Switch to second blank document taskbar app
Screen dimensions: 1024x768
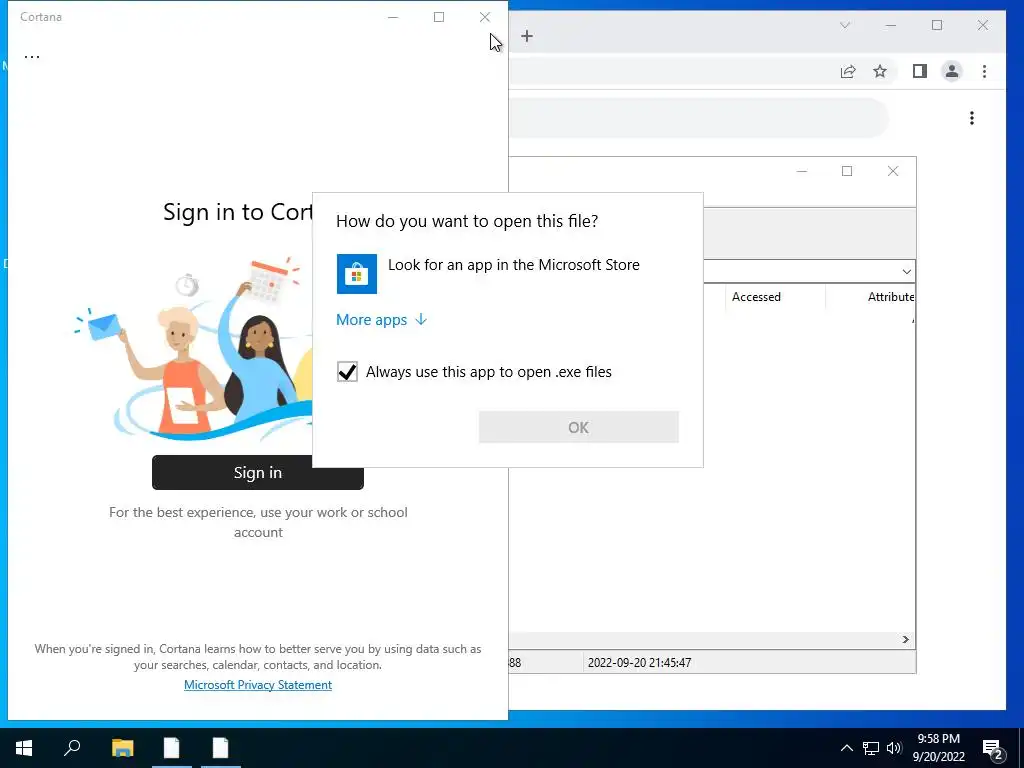click(x=221, y=748)
